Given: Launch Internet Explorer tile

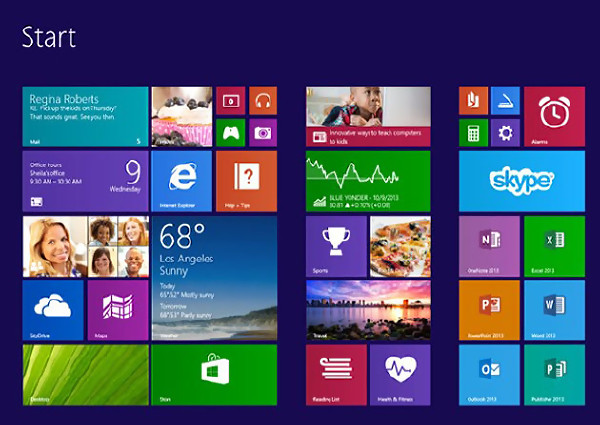Looking at the screenshot, I should 182,181.
